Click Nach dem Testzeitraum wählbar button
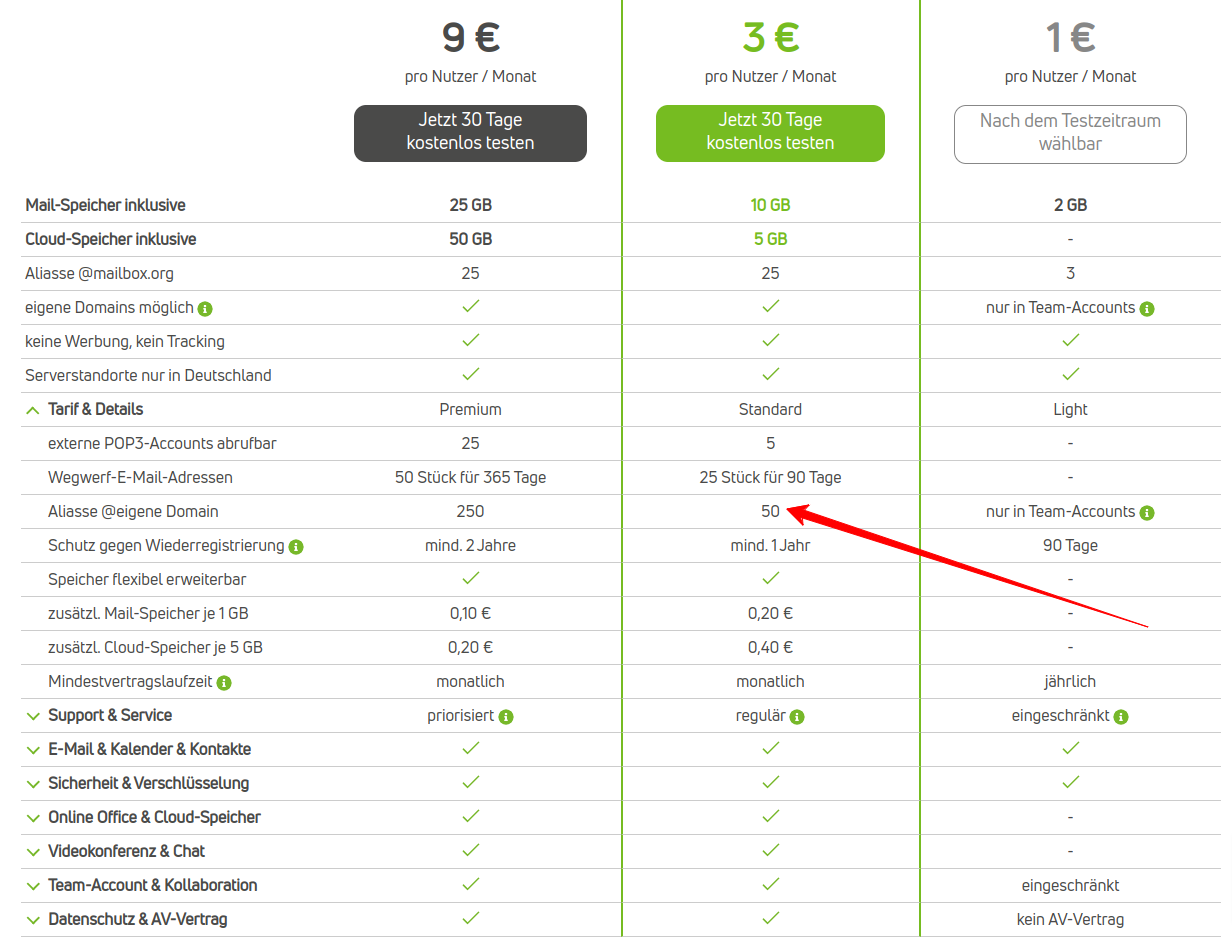The width and height of the screenshot is (1232, 942). tap(1070, 134)
